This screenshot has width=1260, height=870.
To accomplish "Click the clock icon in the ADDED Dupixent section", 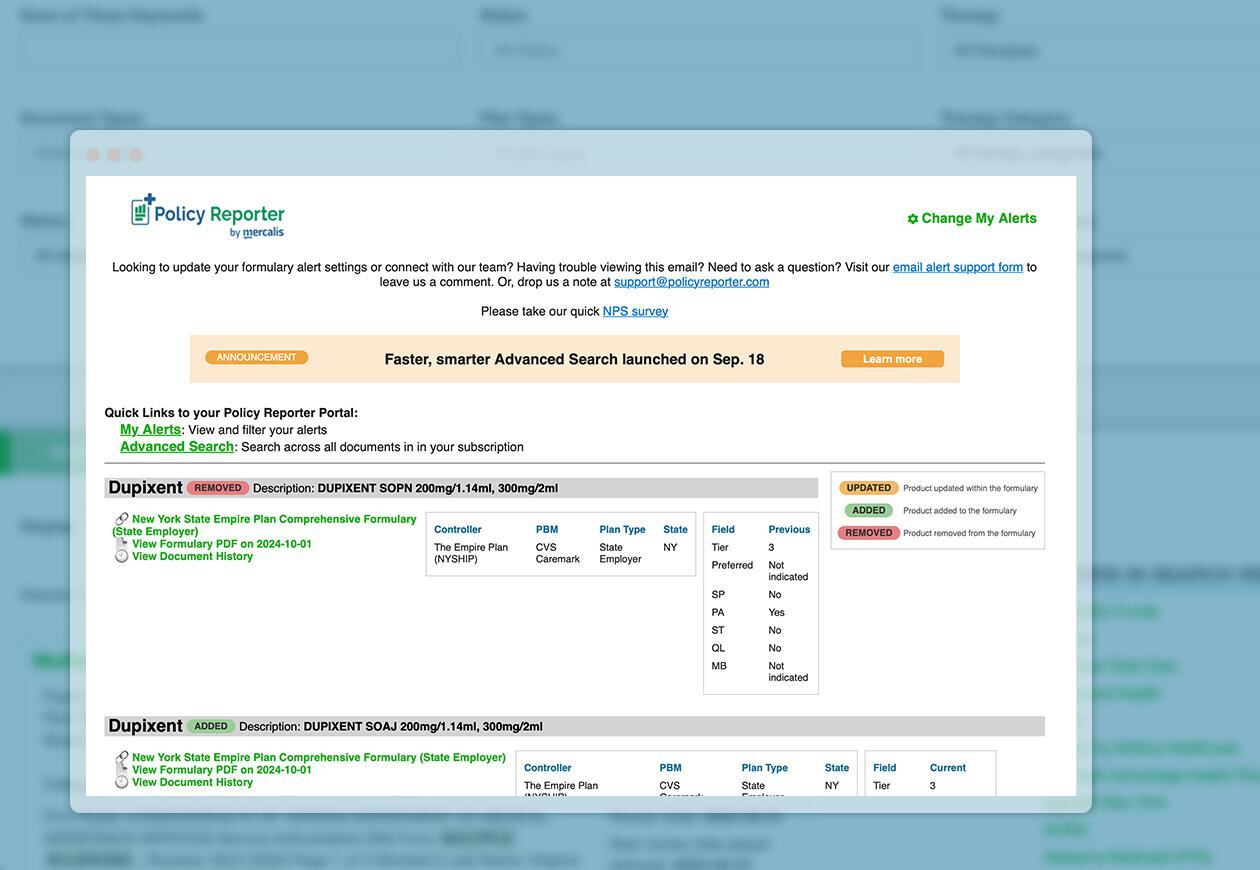I will point(122,782).
